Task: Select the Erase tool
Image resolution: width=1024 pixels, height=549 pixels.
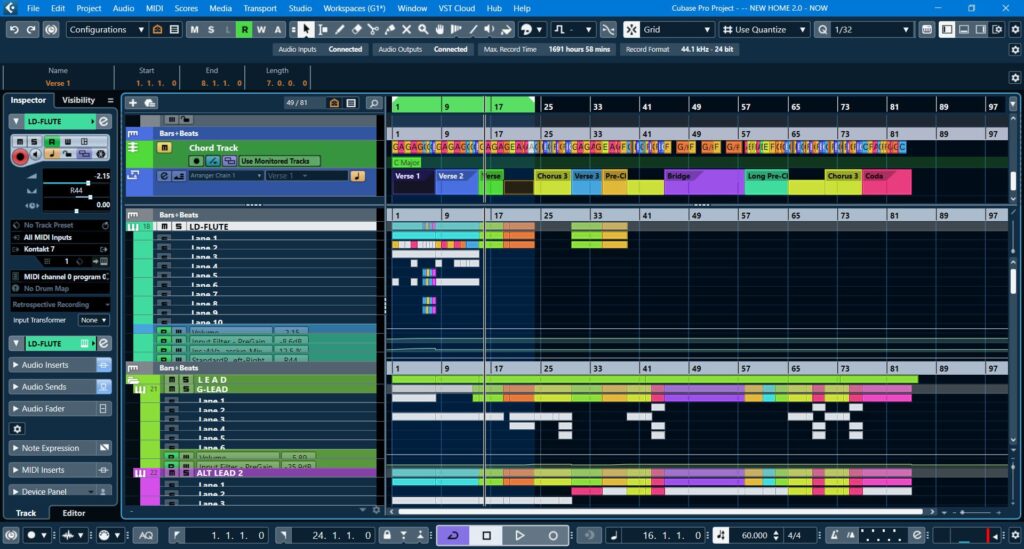Action: pyautogui.click(x=357, y=29)
